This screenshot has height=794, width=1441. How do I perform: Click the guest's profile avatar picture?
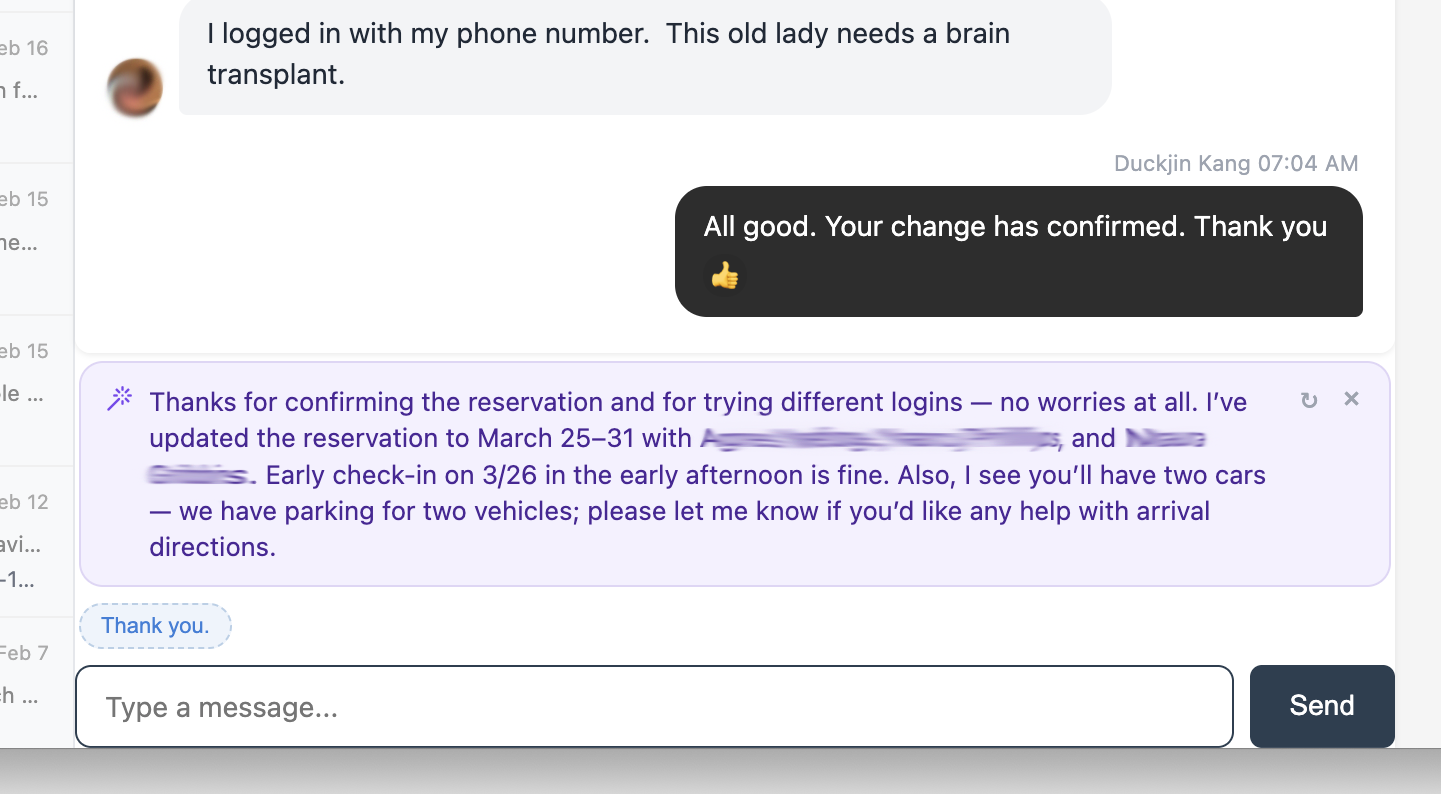[134, 88]
